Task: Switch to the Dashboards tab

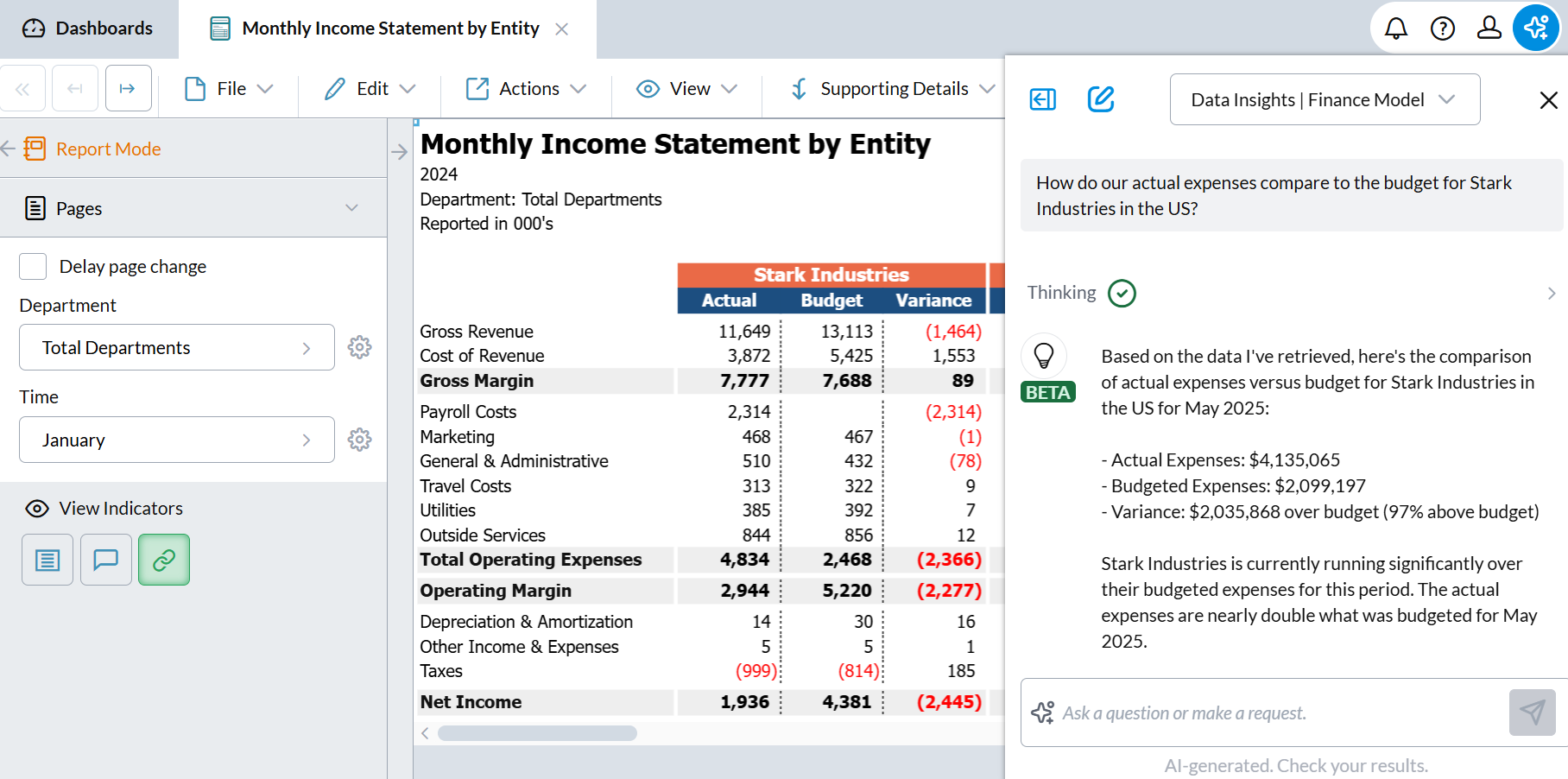Action: 89,28
